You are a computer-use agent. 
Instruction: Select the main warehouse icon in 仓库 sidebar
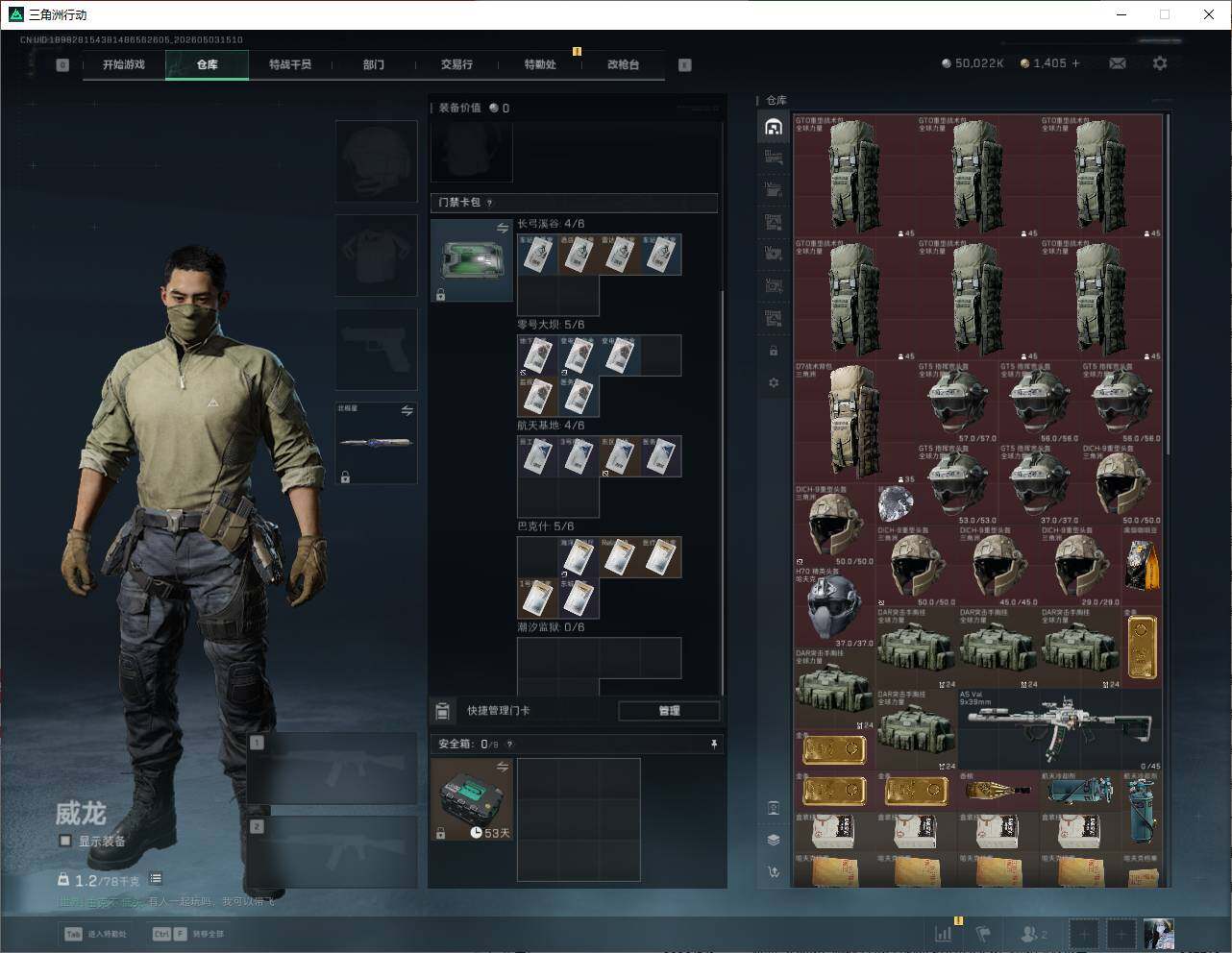pos(774,127)
